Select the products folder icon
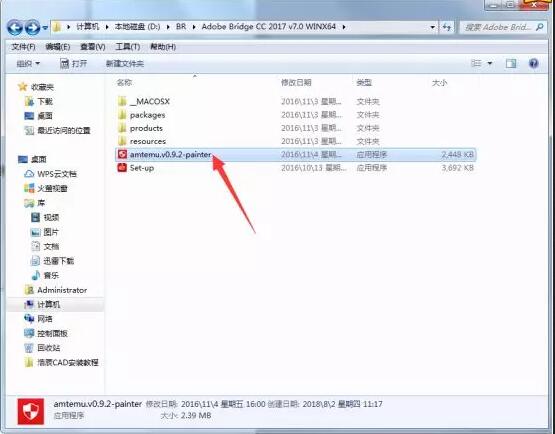The width and height of the screenshot is (555, 434). 122,128
